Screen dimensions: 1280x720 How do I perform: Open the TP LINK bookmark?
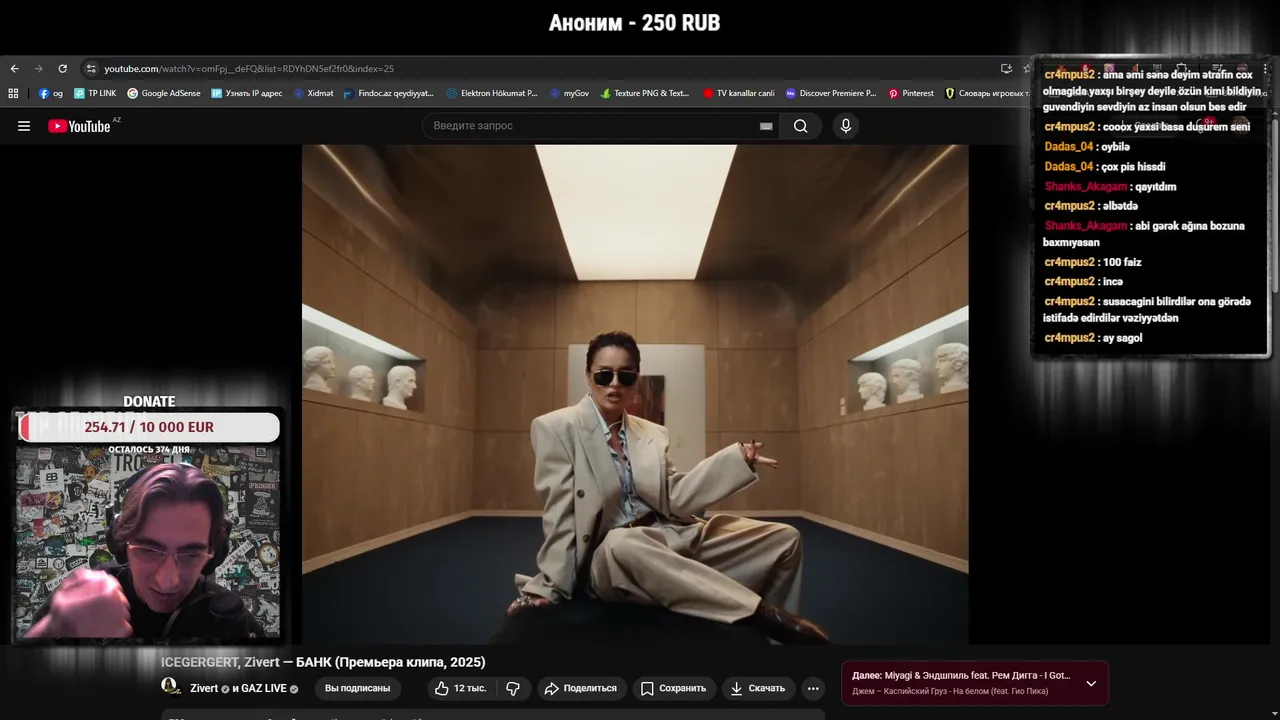pyautogui.click(x=95, y=93)
